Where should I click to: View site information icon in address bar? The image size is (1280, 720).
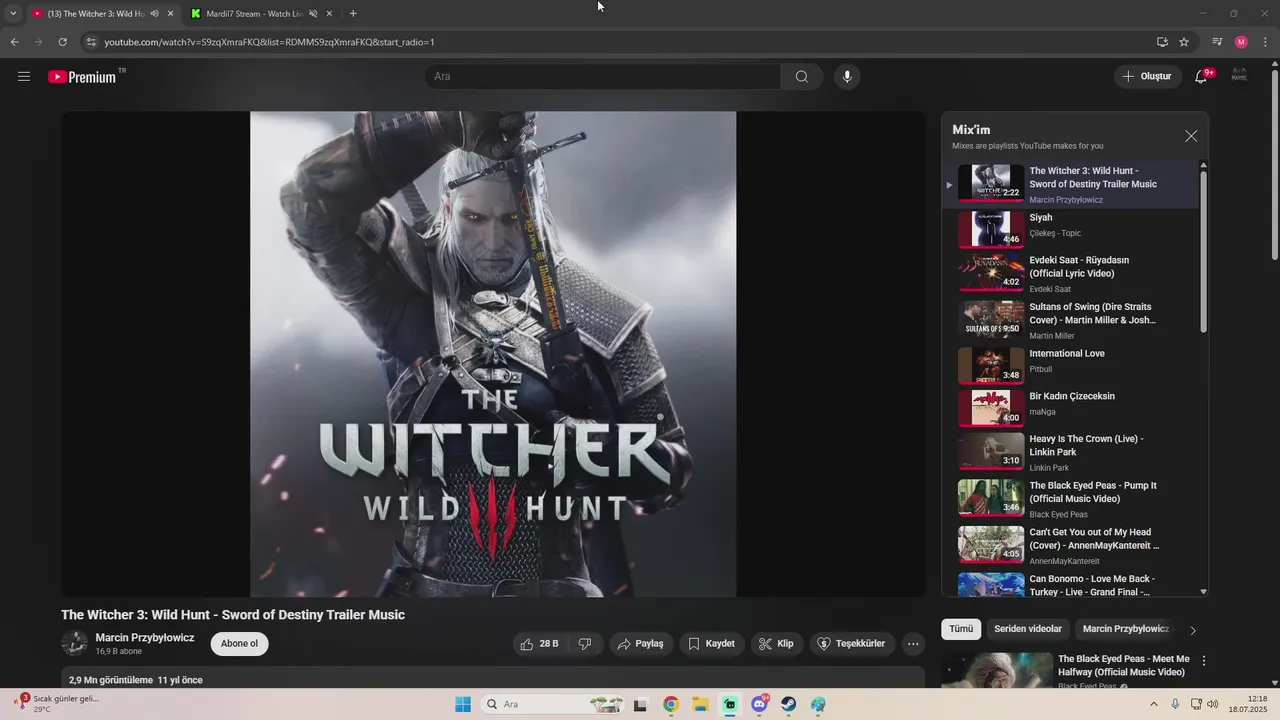[x=91, y=42]
